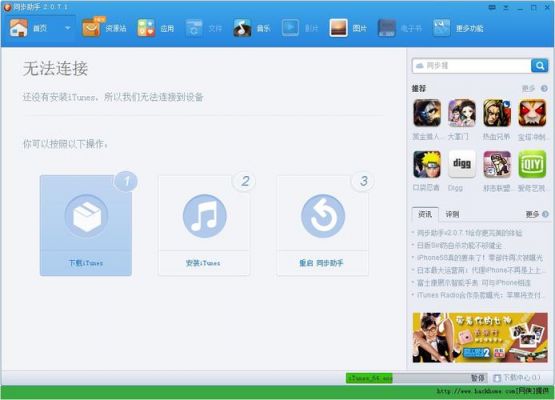Viewport: 555px width, 400px height.
Task: Open news item about 日本最大运营商
Action: [480, 270]
